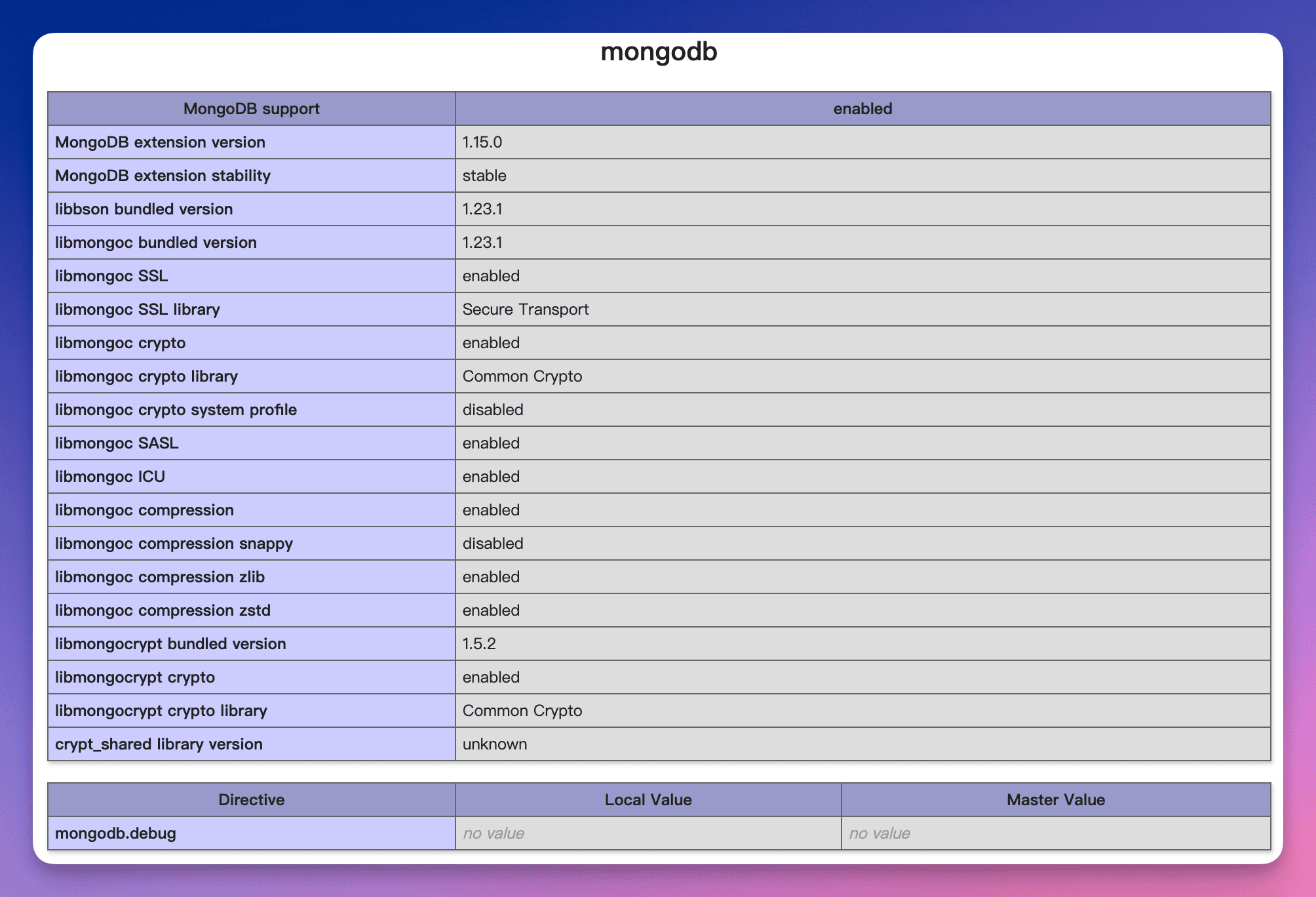Click the unknown value cell
This screenshot has height=897, width=1316.
862,744
